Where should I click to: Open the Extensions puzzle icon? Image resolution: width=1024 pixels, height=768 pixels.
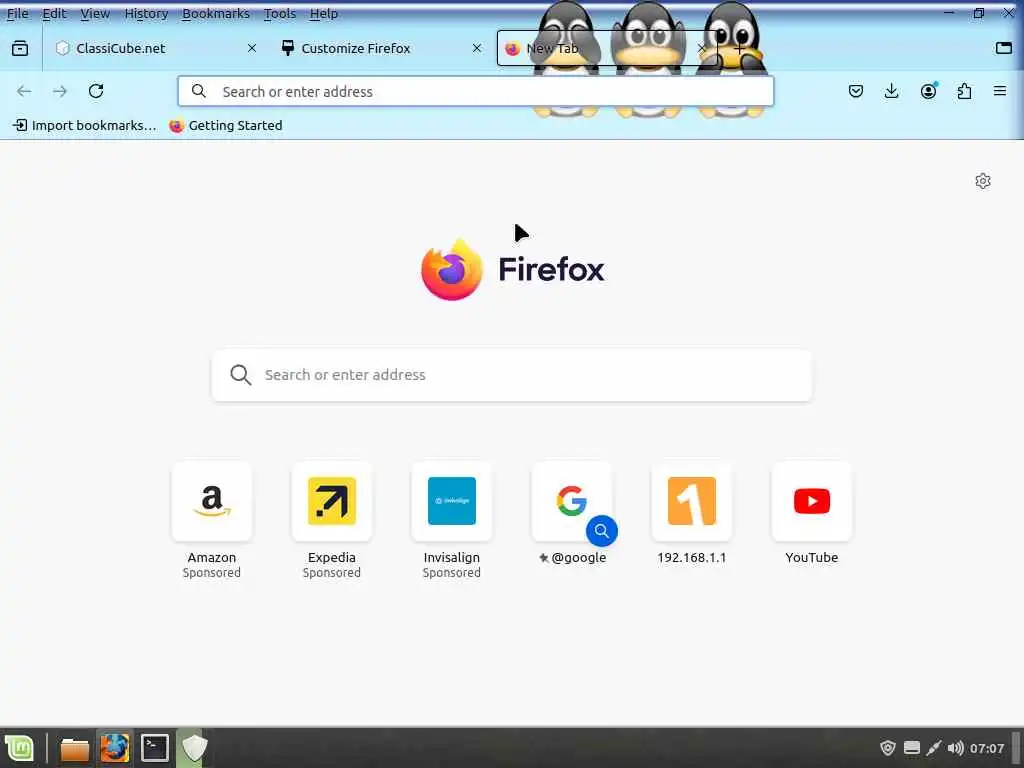pos(964,91)
